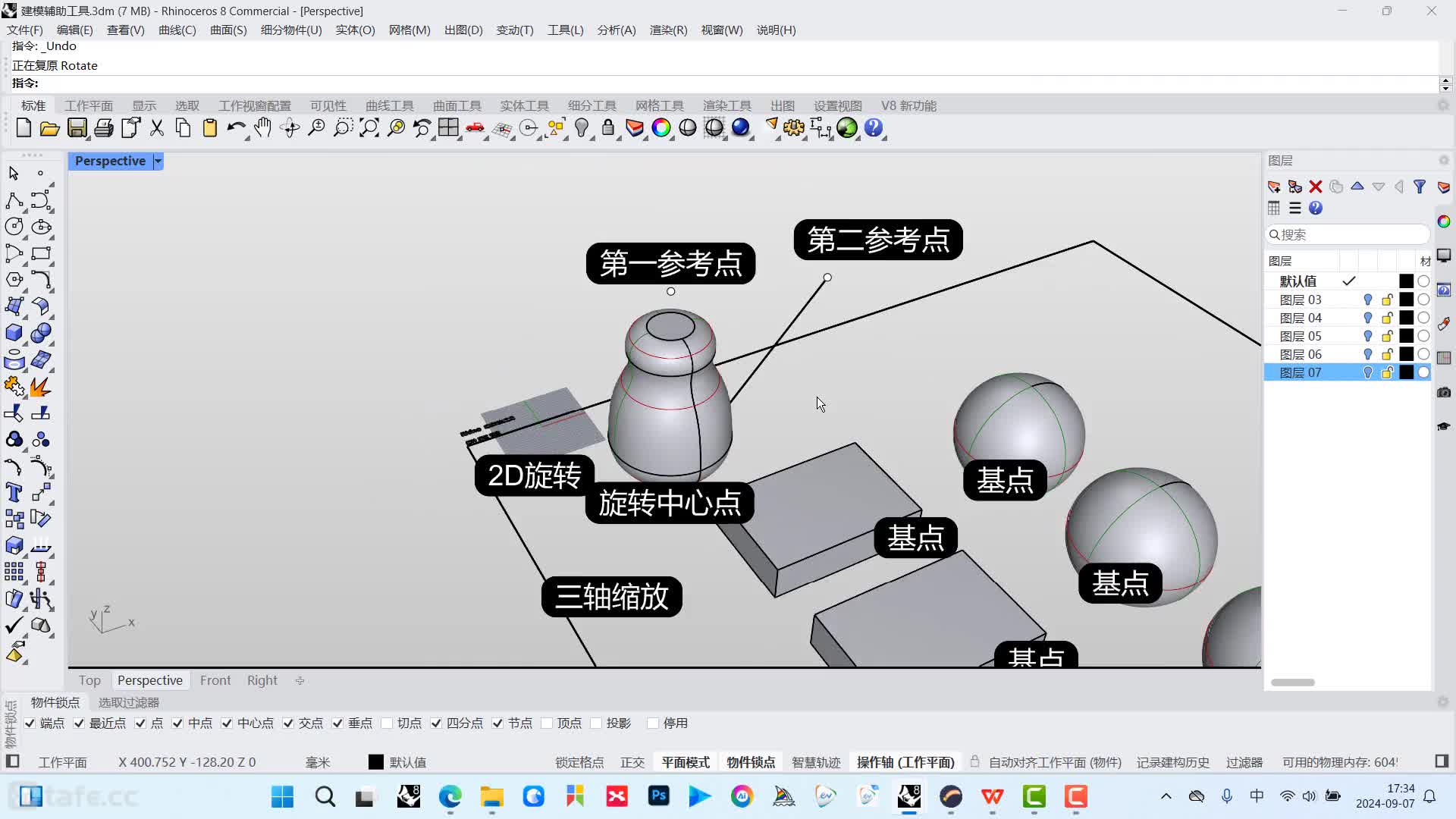
Task: Cut selection with the scissors icon
Action: [x=157, y=128]
